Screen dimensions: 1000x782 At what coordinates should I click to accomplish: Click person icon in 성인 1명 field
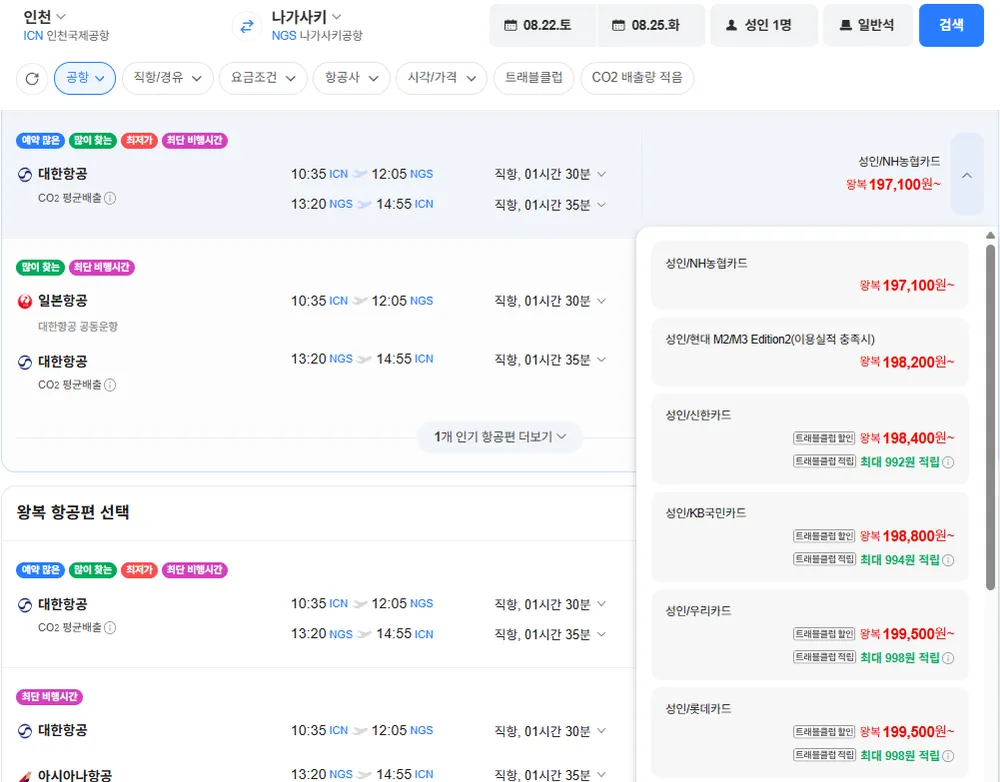[732, 26]
